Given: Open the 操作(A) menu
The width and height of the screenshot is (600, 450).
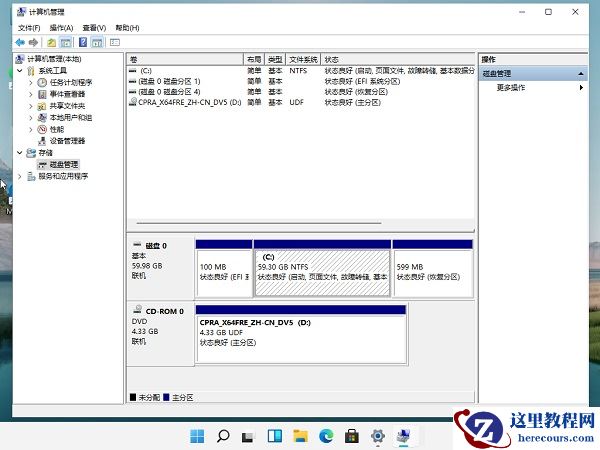Looking at the screenshot, I should pos(61,28).
